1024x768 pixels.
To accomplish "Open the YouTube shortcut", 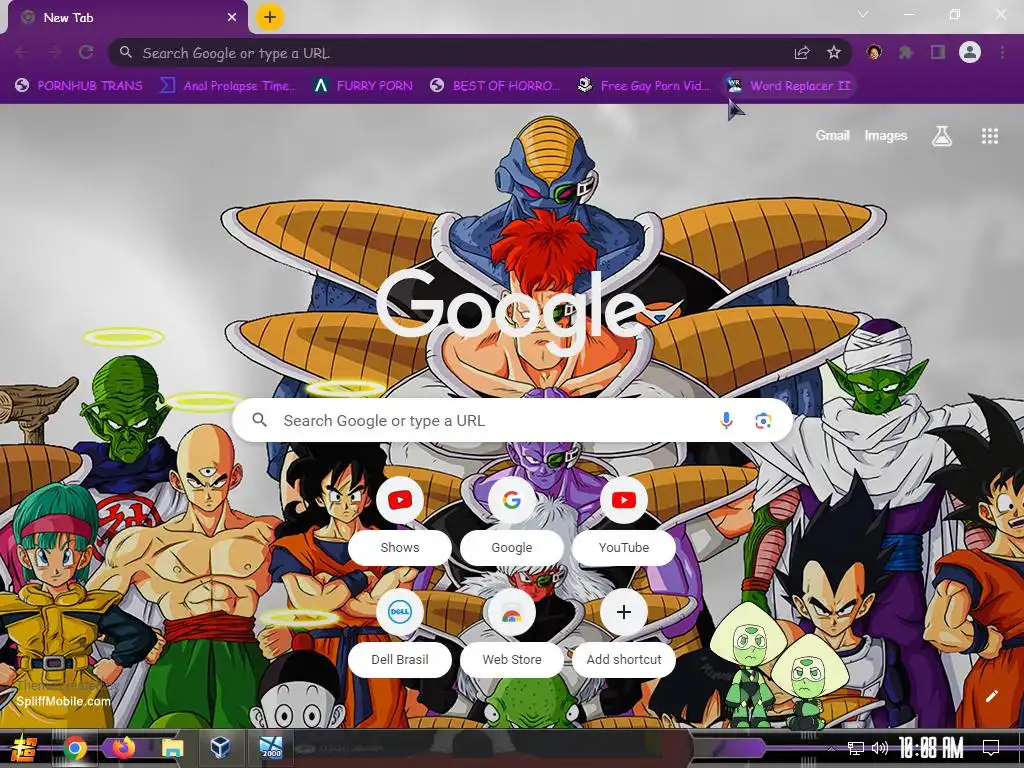I will [624, 520].
